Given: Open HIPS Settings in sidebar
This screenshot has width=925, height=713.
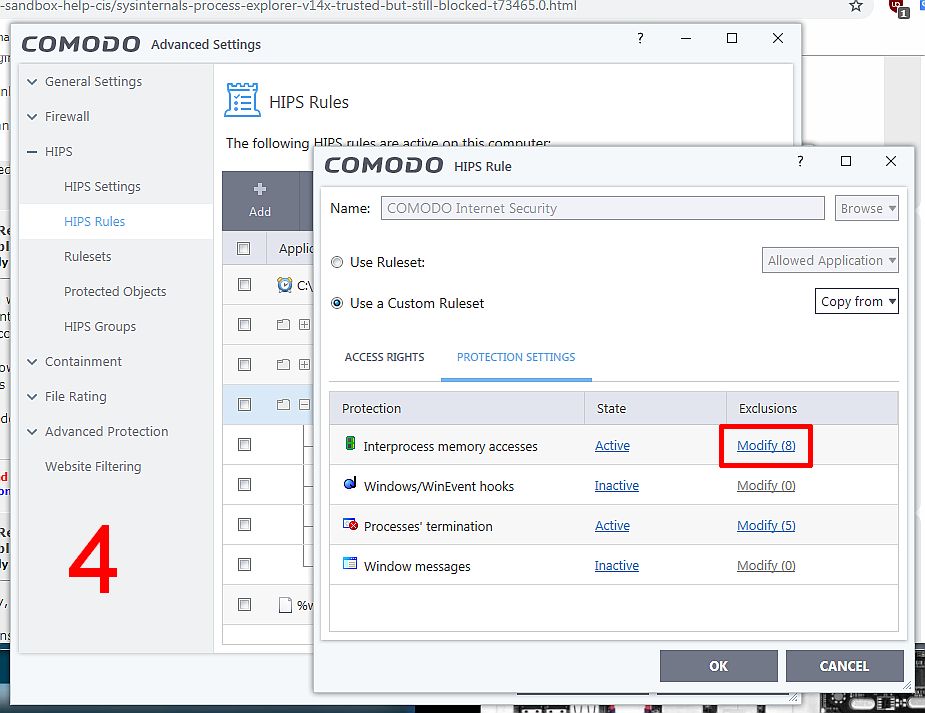Looking at the screenshot, I should [x=103, y=186].
